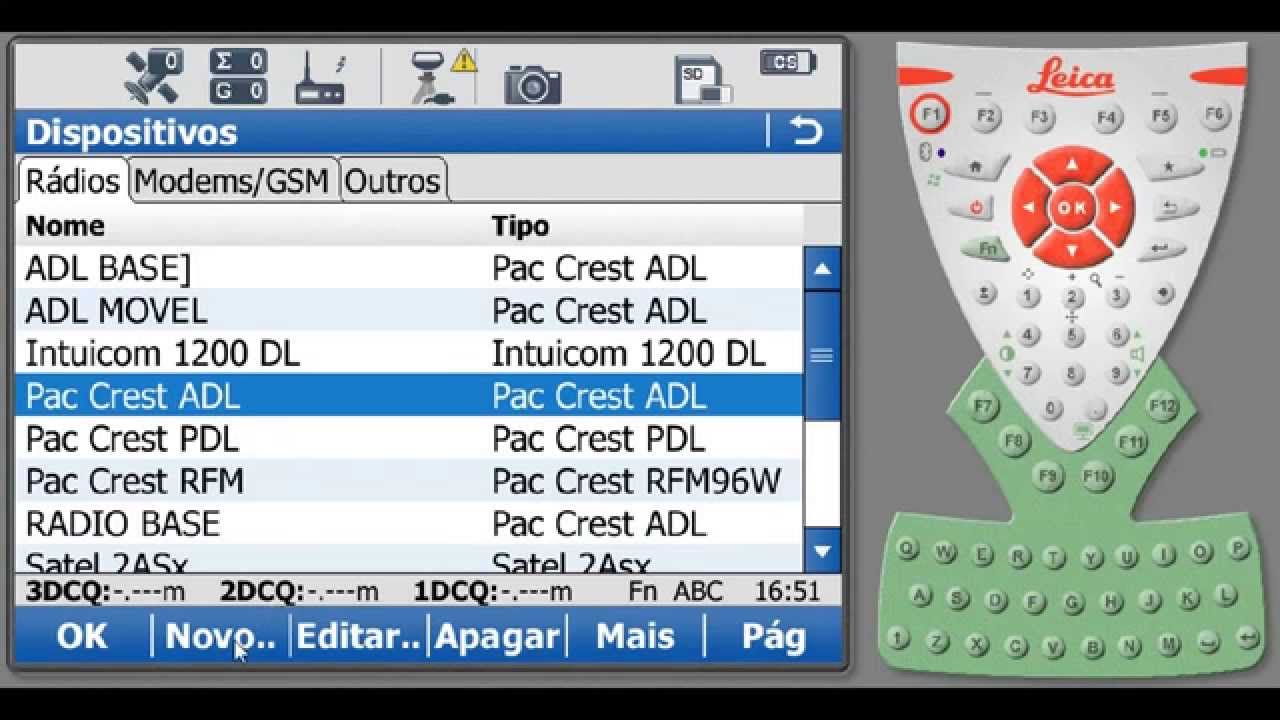
Task: Click the device list scroll-up arrow
Action: (822, 269)
